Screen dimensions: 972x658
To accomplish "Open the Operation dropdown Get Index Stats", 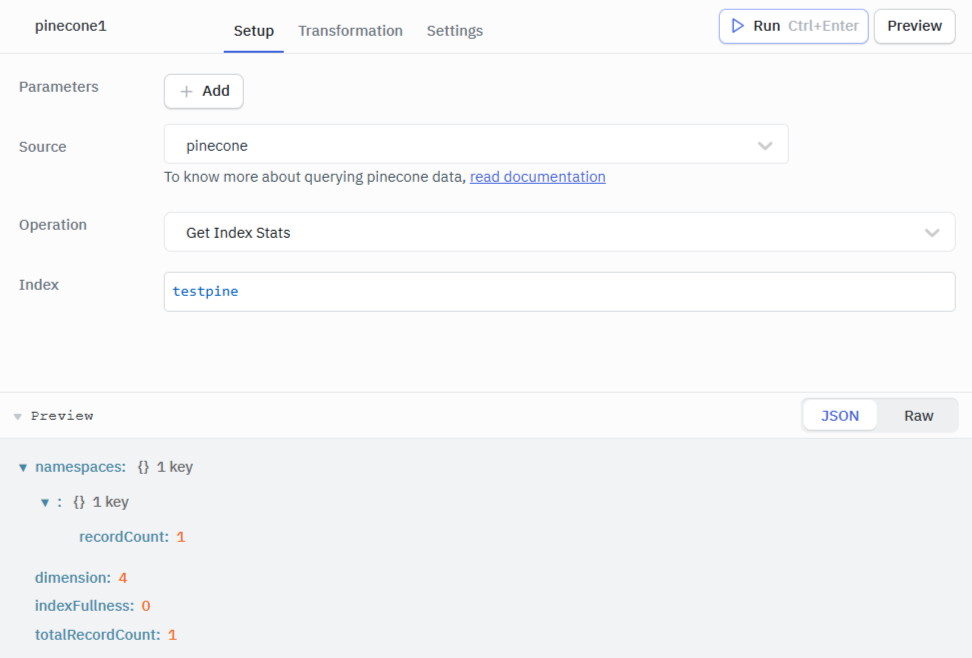I will [x=559, y=232].
